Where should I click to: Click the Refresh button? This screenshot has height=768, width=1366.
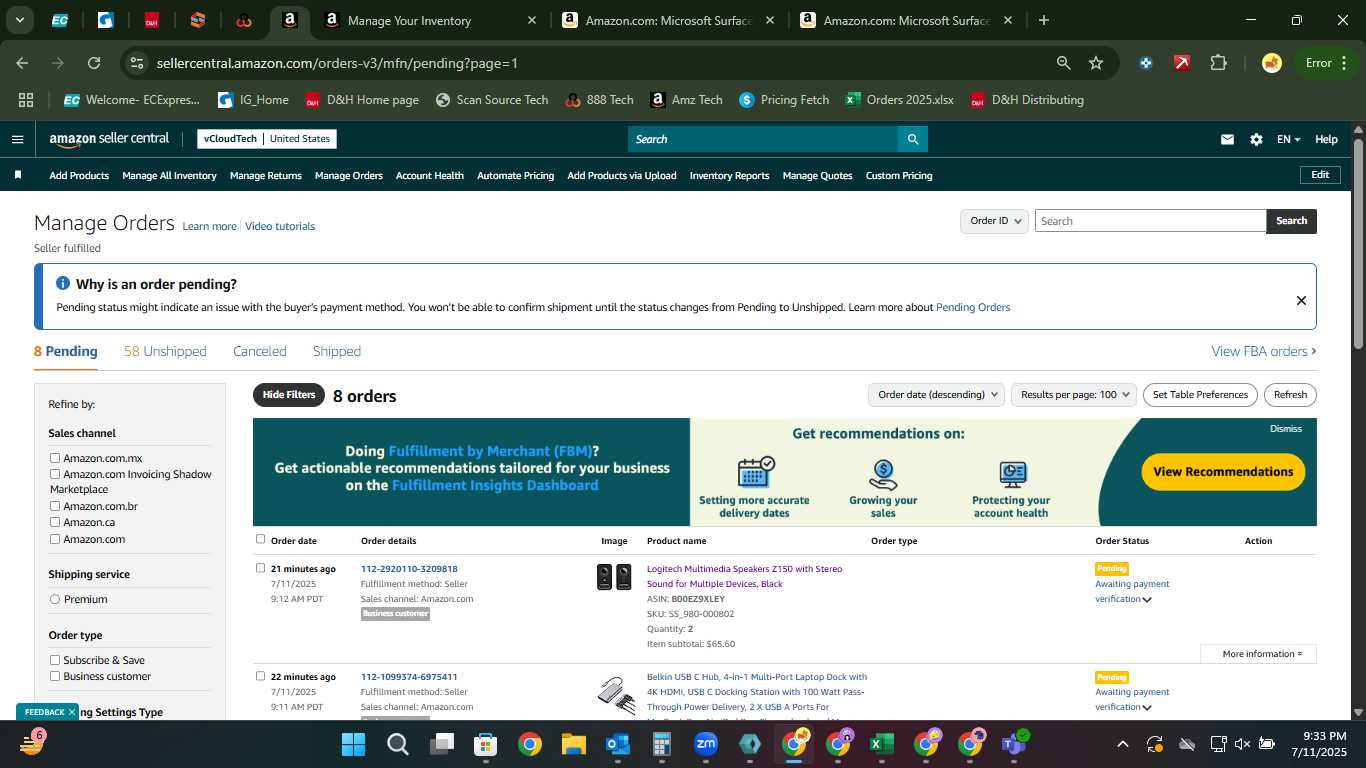tap(1290, 395)
